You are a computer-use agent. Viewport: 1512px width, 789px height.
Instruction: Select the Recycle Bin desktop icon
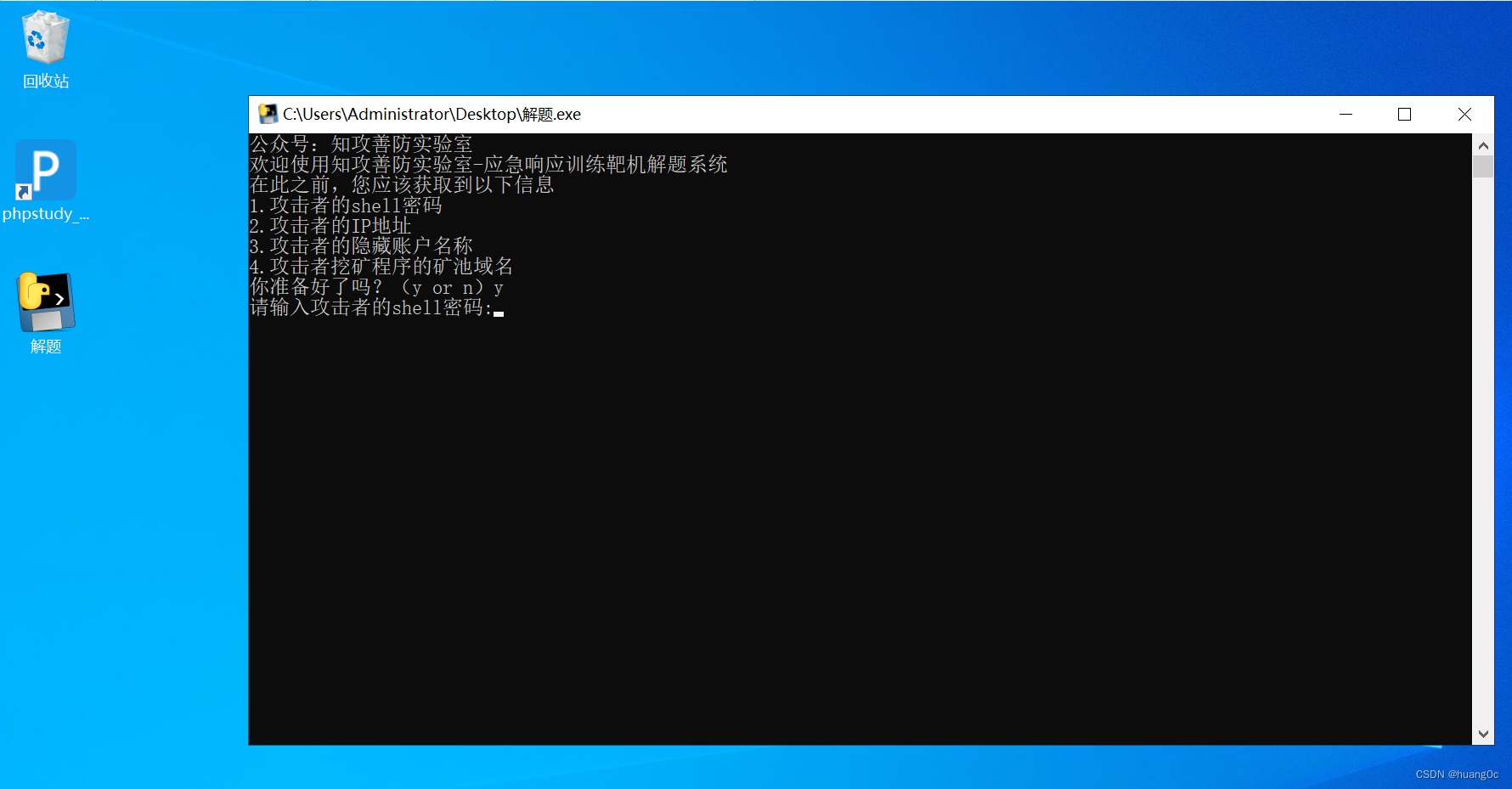pos(46,37)
